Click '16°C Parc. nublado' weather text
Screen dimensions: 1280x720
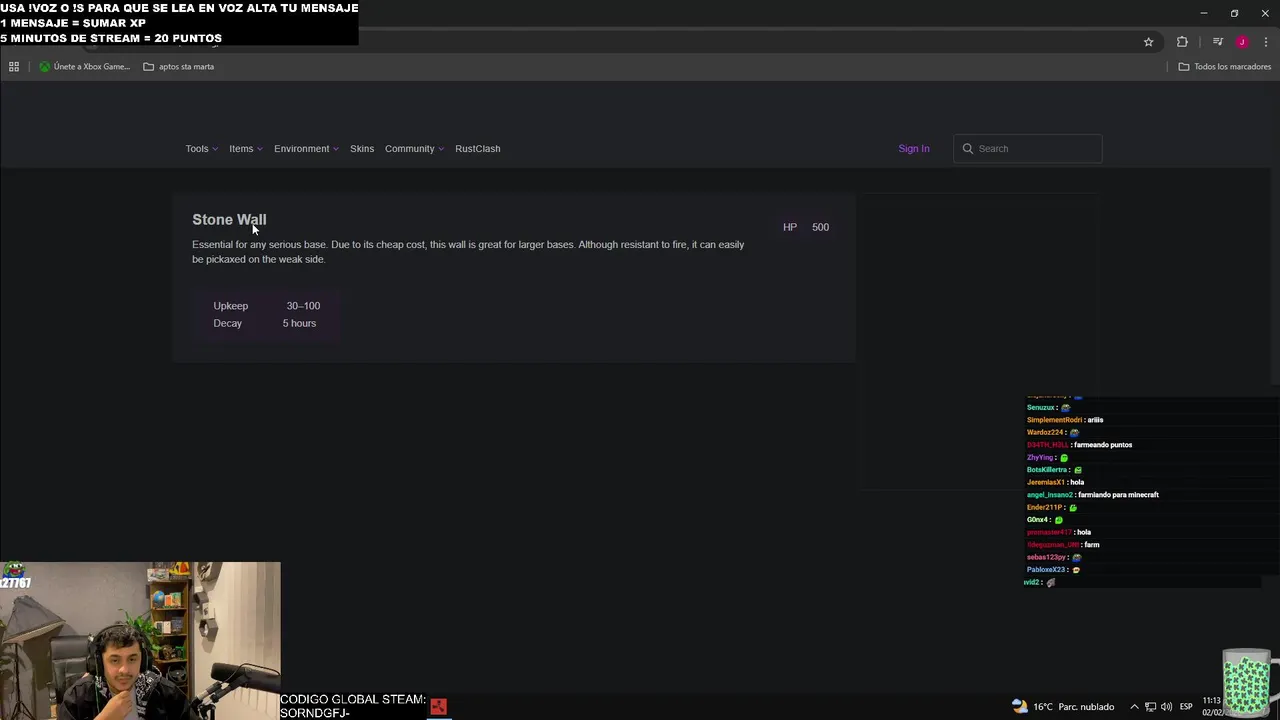pos(1074,707)
